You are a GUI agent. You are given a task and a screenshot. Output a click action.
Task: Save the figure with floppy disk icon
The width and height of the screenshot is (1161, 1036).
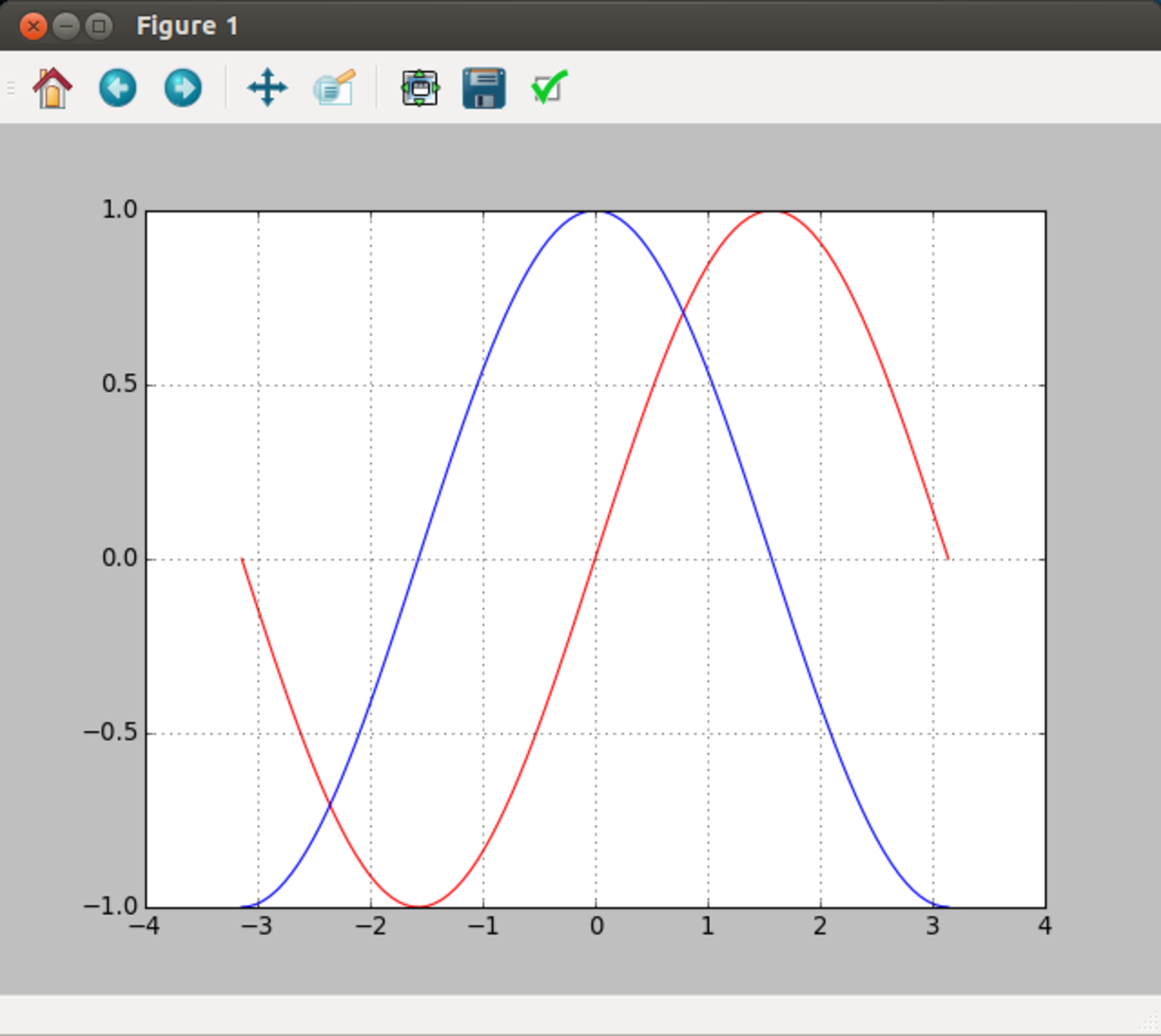pyautogui.click(x=484, y=88)
